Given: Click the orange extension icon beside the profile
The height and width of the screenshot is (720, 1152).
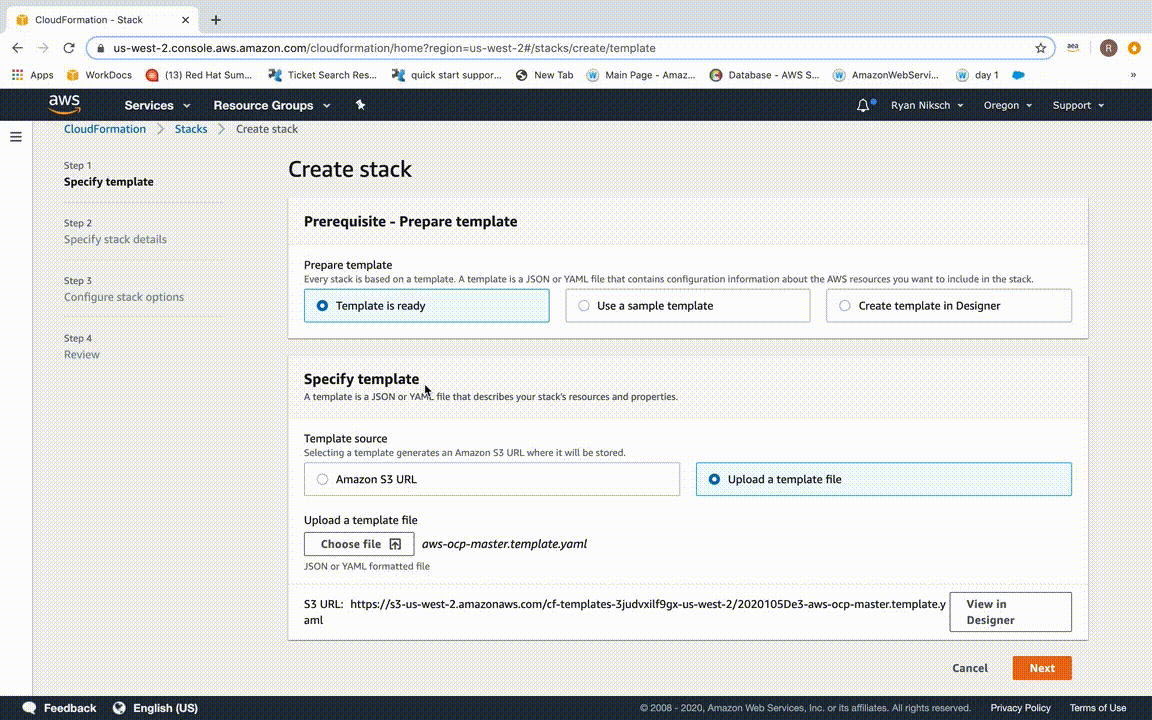Looking at the screenshot, I should 1134,48.
